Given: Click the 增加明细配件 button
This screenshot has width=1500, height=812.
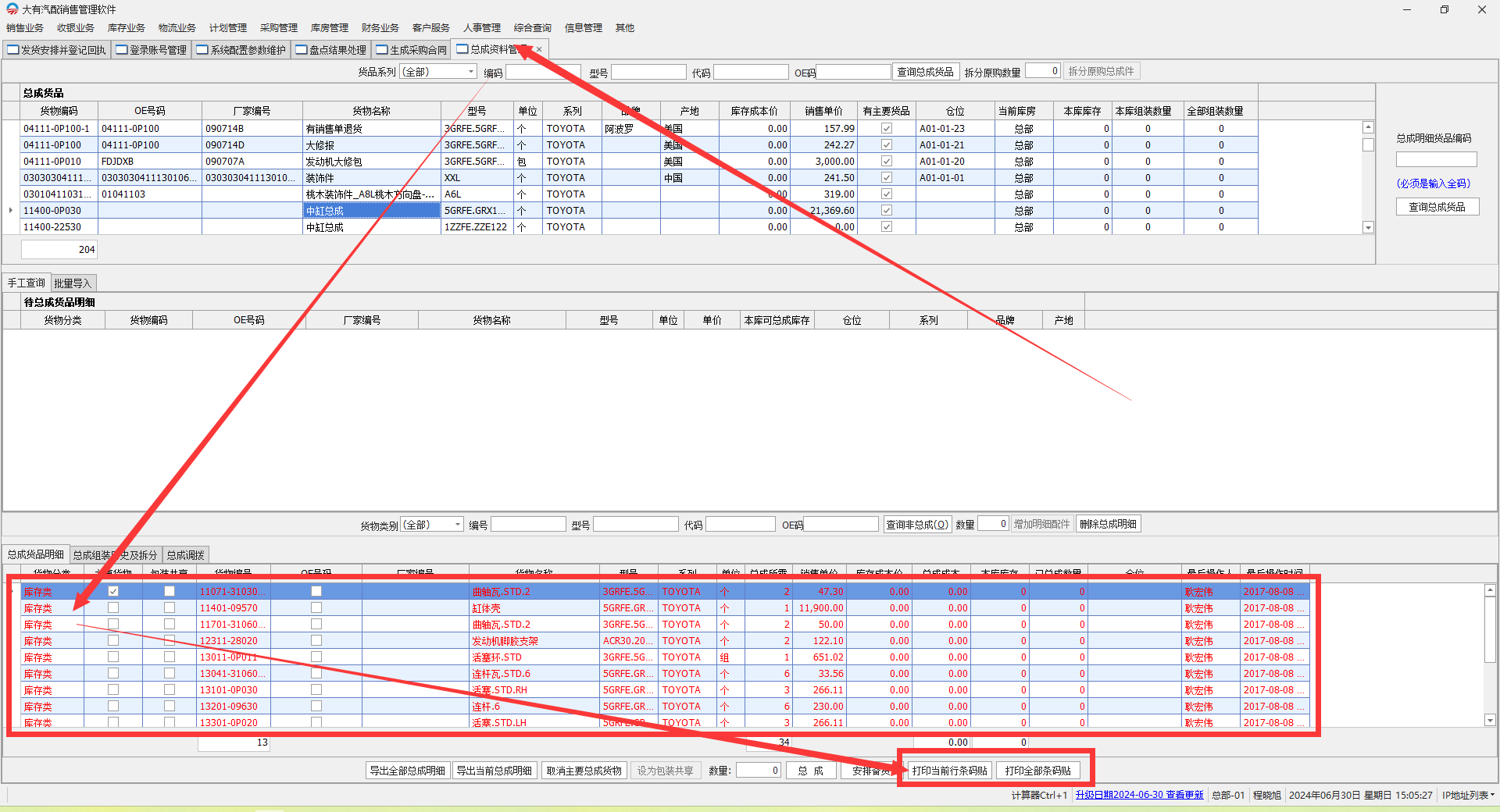Looking at the screenshot, I should tap(1042, 524).
